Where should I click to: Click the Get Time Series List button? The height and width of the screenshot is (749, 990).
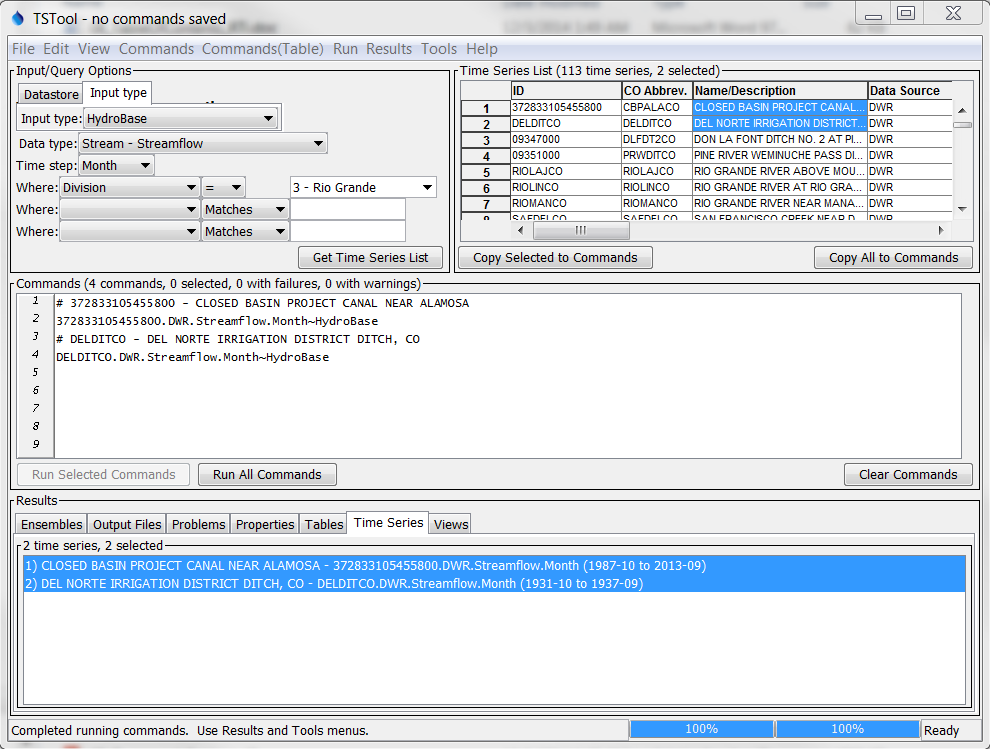pos(369,257)
